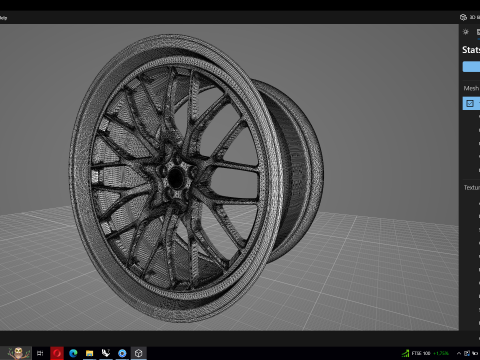Open the 3D library cube icon
Image resolution: width=480 pixels, height=360 pixels.
[463, 17]
